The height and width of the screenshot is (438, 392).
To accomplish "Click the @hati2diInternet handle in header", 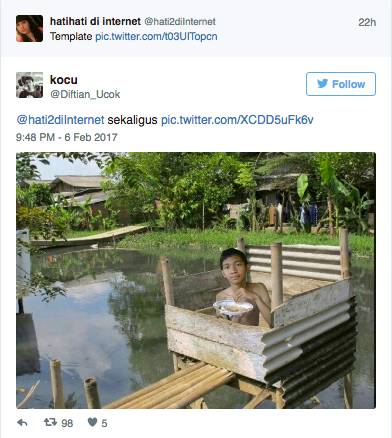I will [180, 22].
